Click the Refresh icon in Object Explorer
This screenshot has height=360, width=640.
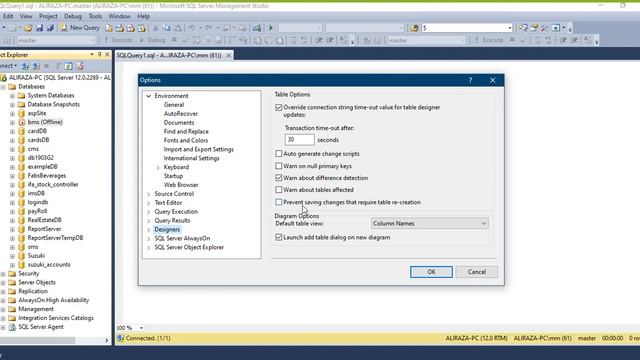point(68,66)
